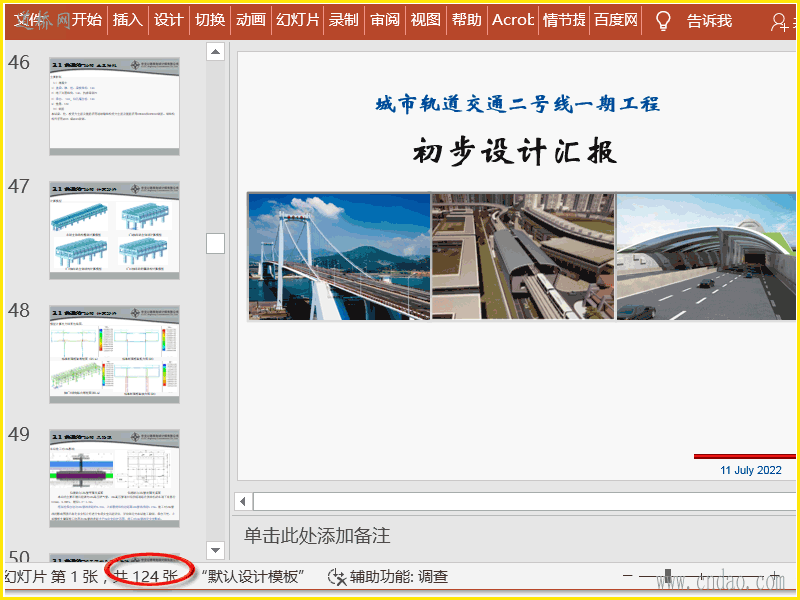Click the notes area 单击此处添加备注
Viewport: 800px width, 600px height.
coord(317,536)
